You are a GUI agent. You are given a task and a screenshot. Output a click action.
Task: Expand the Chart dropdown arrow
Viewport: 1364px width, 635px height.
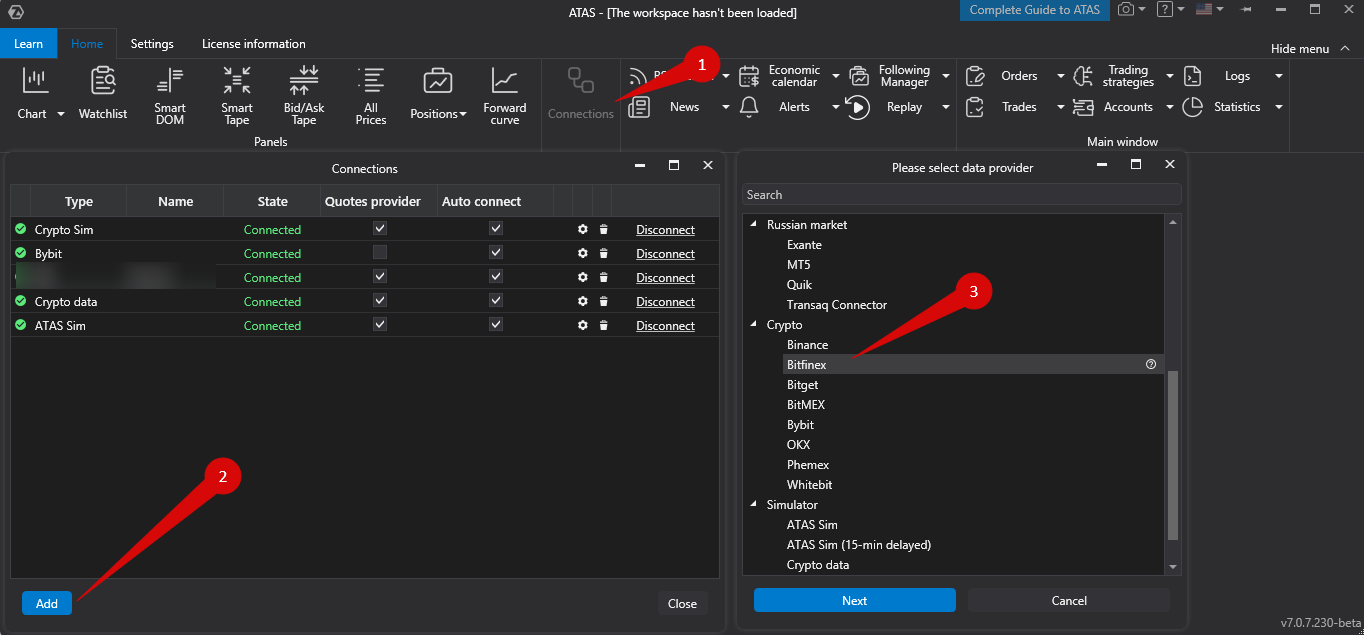pos(61,114)
